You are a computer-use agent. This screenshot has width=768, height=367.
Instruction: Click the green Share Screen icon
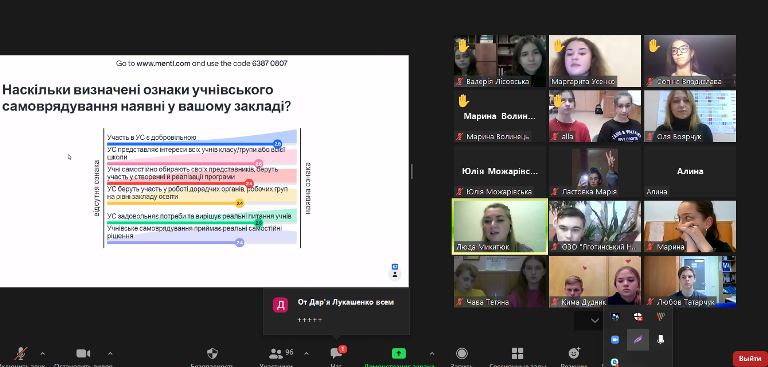point(399,353)
